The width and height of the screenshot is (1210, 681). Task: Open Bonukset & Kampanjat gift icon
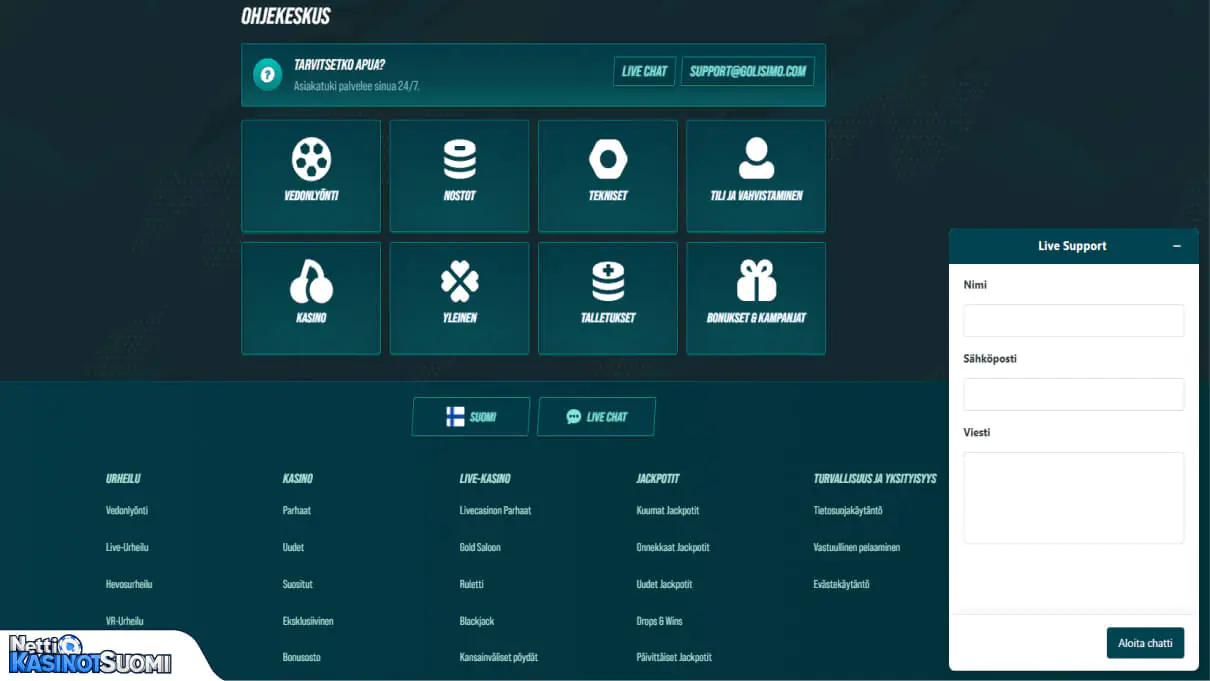[756, 283]
